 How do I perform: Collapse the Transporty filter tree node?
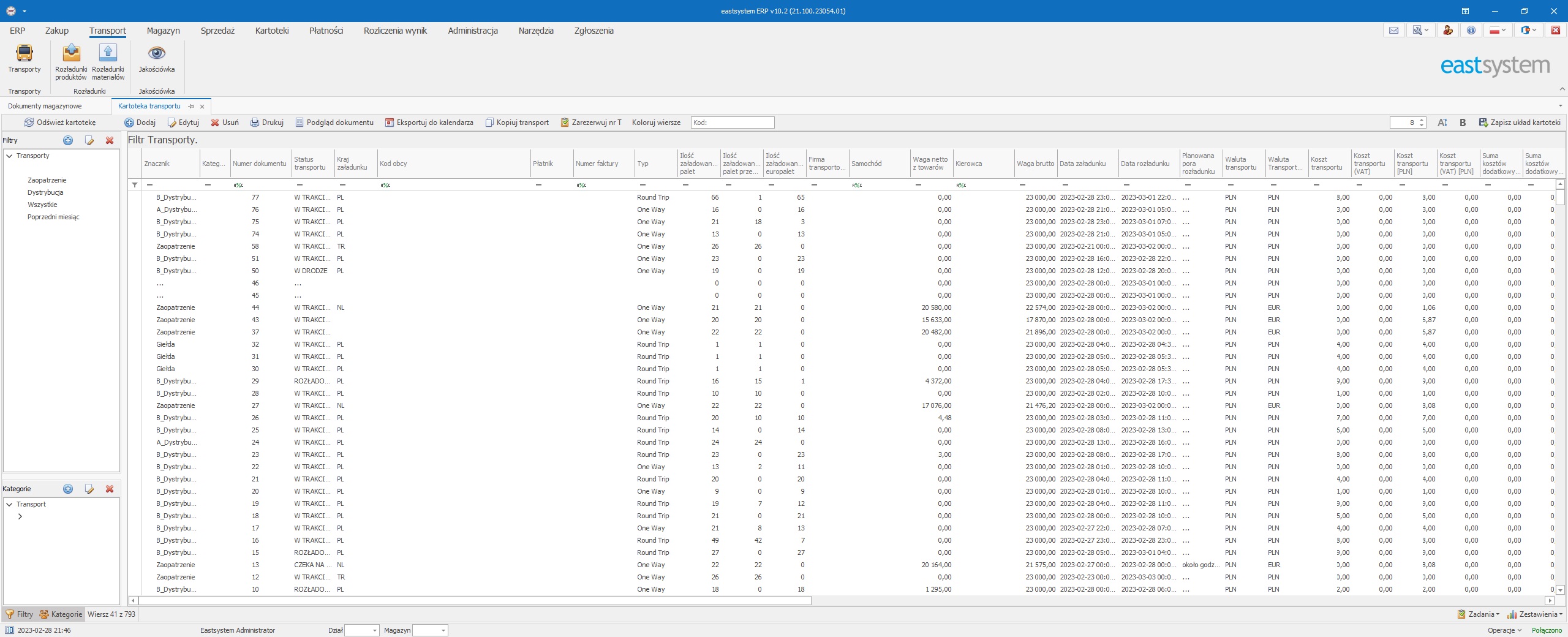coord(10,156)
